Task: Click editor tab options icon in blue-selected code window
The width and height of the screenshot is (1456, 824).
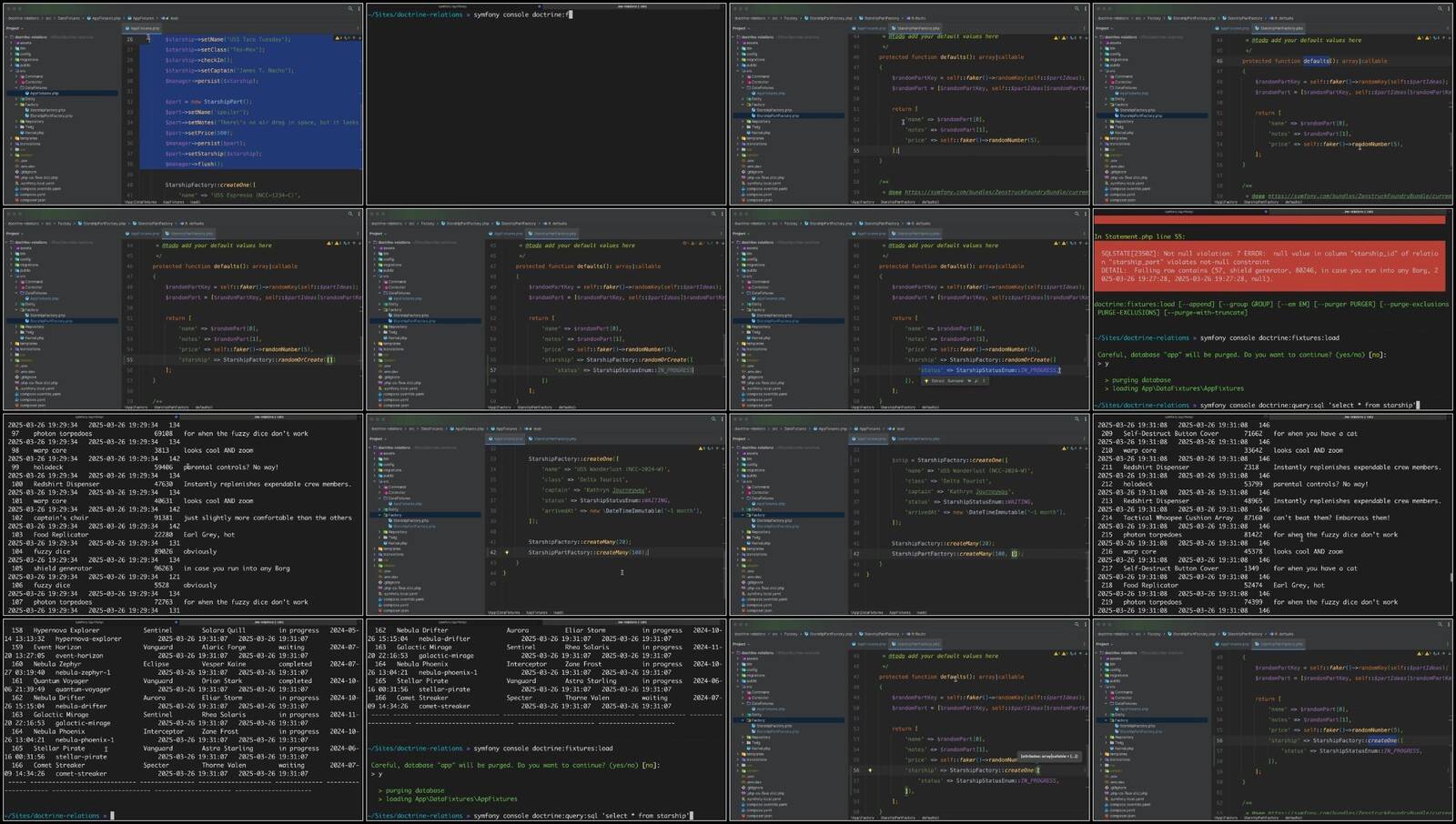Action: (359, 28)
